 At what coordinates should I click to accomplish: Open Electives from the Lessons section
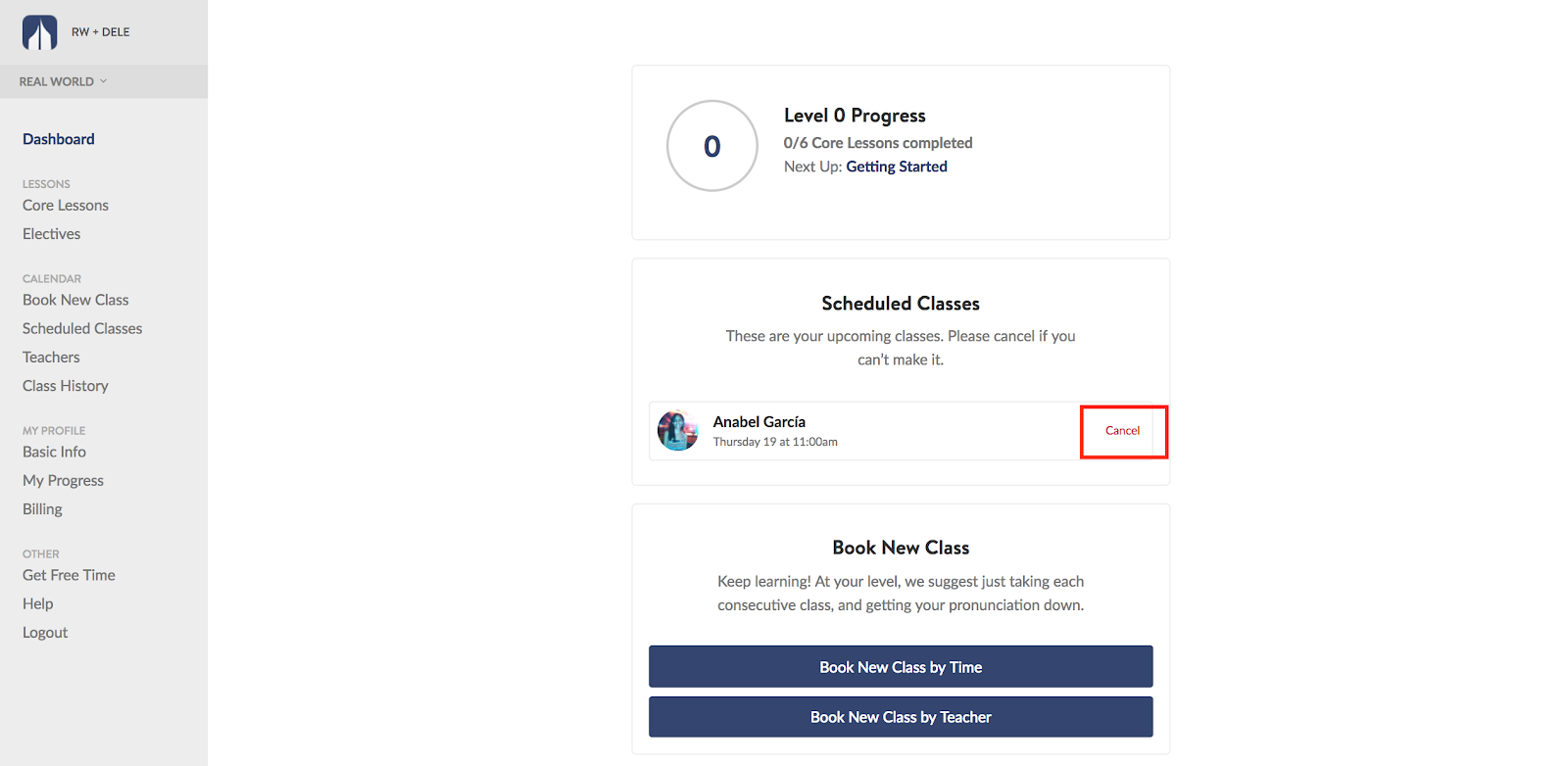pyautogui.click(x=50, y=233)
